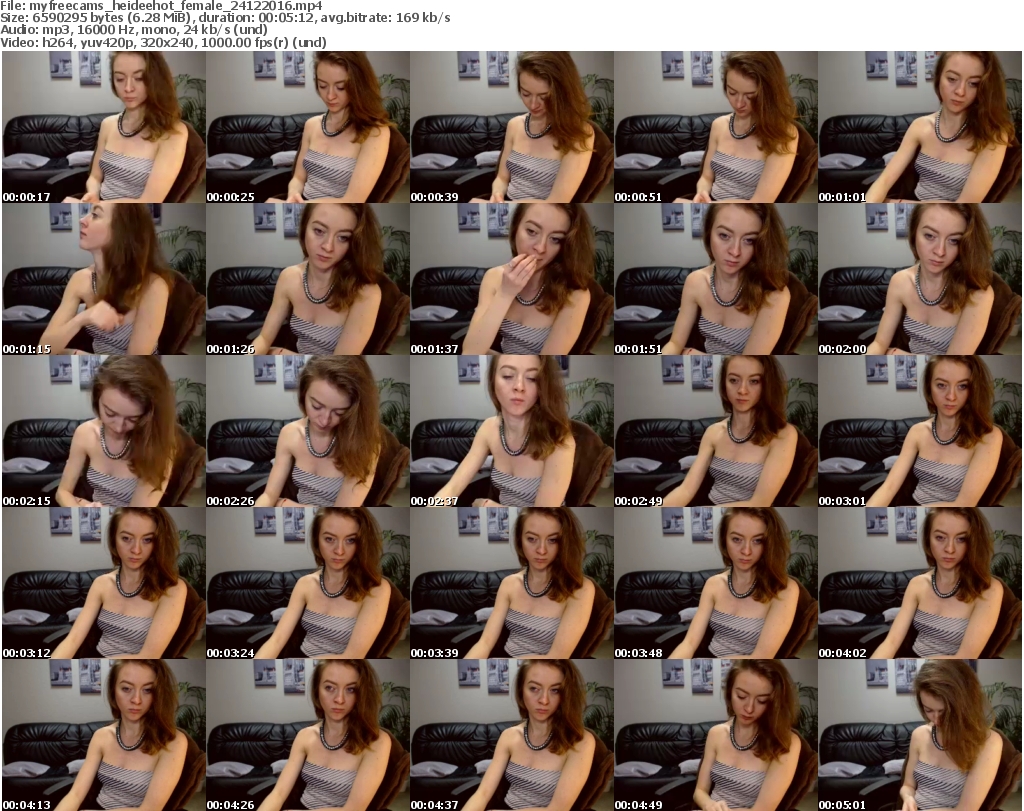Select the thumbnail stamped 00:05:01
This screenshot has width=1024, height=811.
point(920,735)
